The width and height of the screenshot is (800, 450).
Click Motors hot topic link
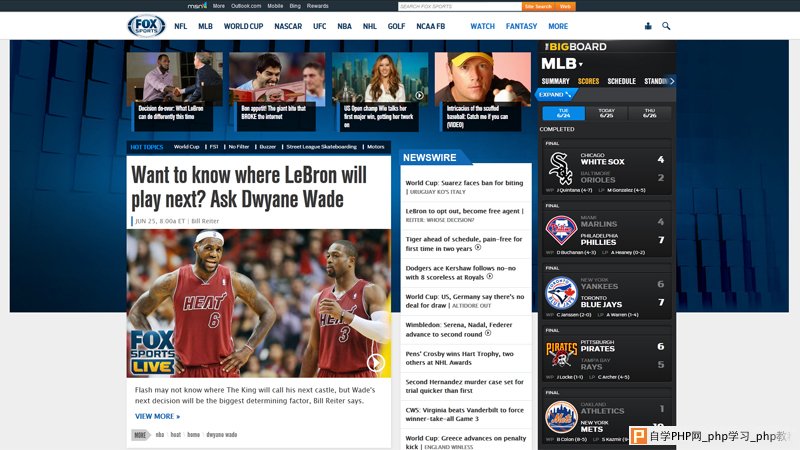pos(376,146)
